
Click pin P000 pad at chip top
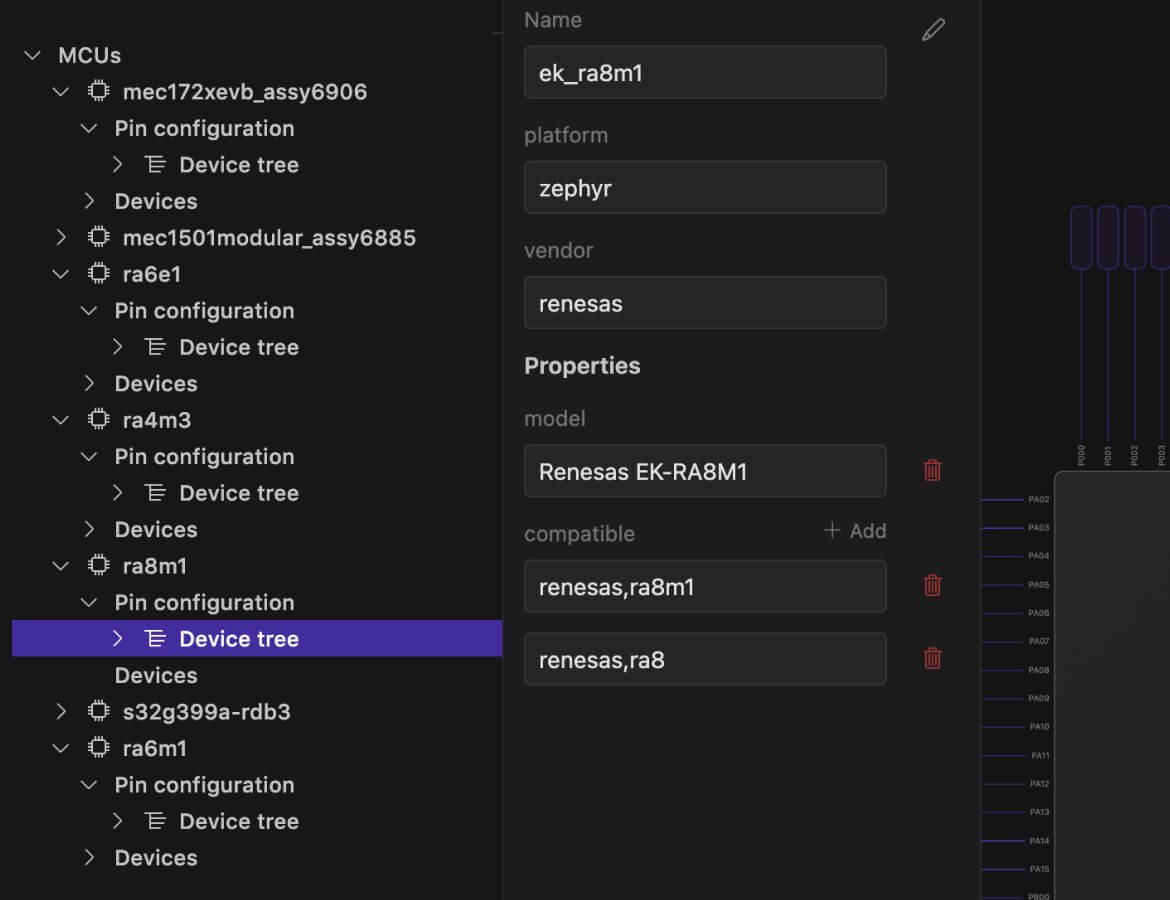(1081, 237)
